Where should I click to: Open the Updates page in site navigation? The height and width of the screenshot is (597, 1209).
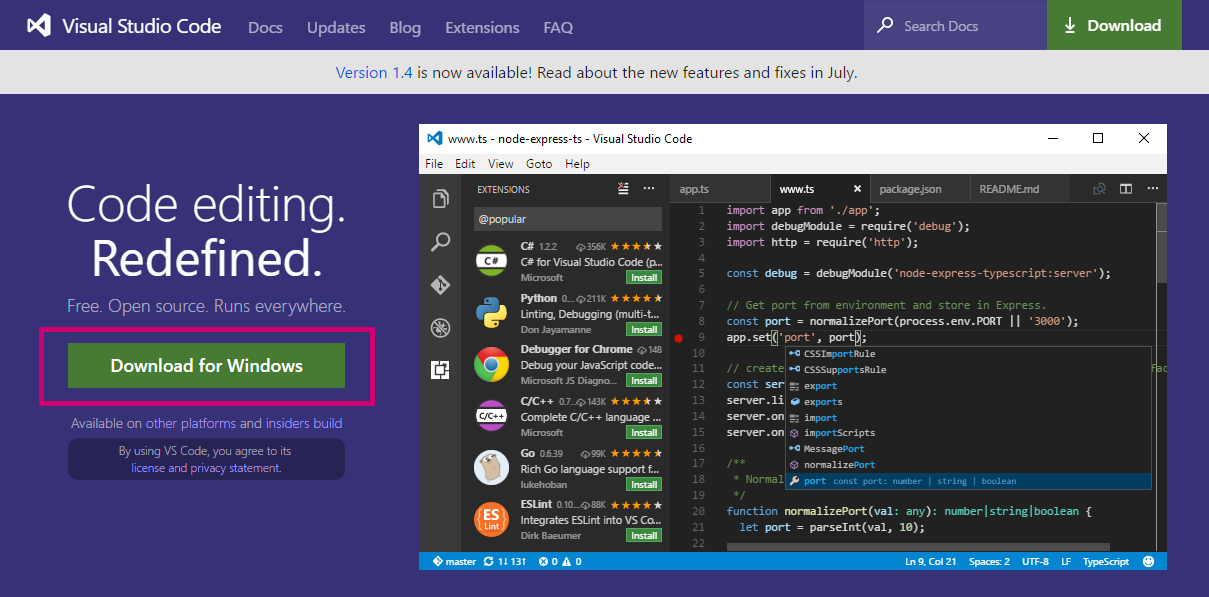click(x=336, y=27)
